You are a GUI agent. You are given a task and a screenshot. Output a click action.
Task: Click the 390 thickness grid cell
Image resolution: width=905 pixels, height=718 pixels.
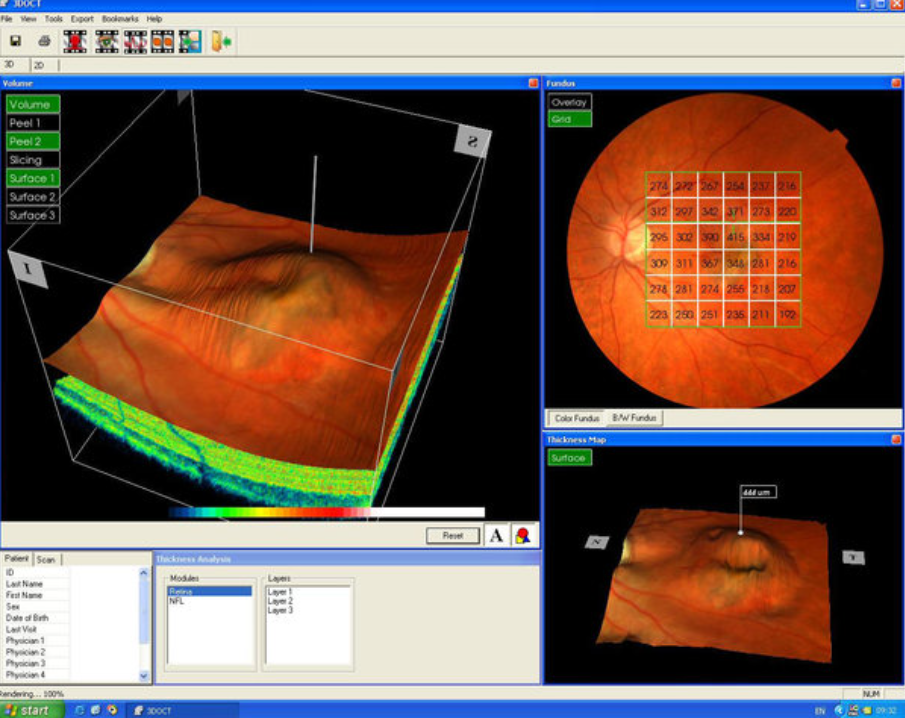coord(710,237)
